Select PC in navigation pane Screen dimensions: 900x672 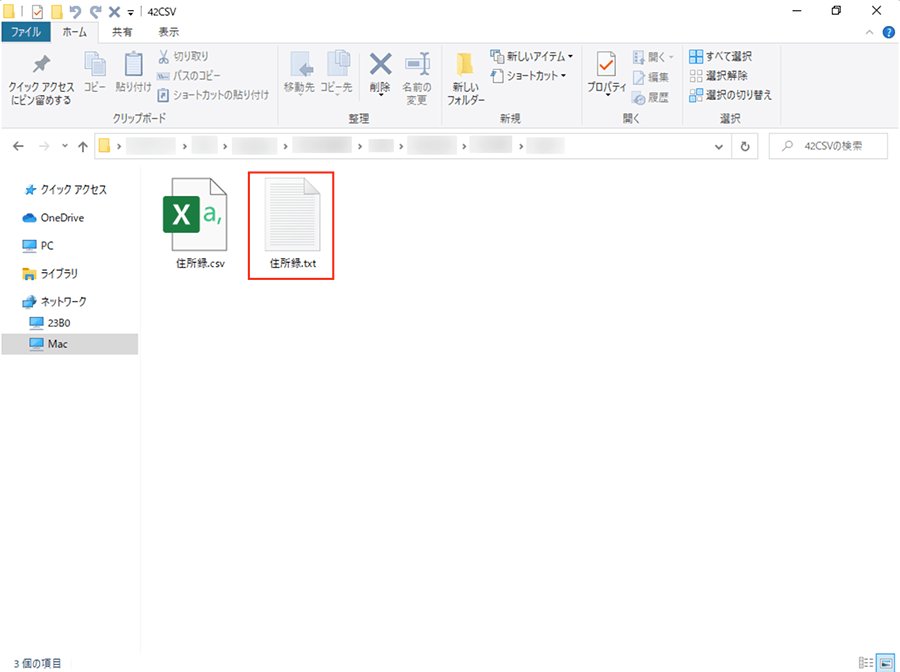click(x=38, y=246)
